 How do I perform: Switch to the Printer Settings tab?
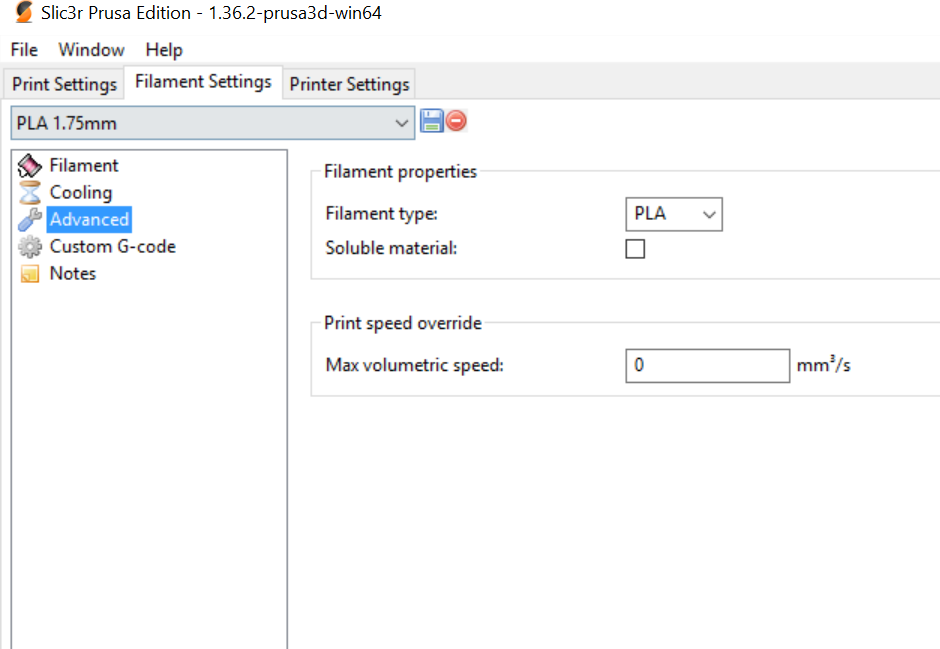point(350,84)
